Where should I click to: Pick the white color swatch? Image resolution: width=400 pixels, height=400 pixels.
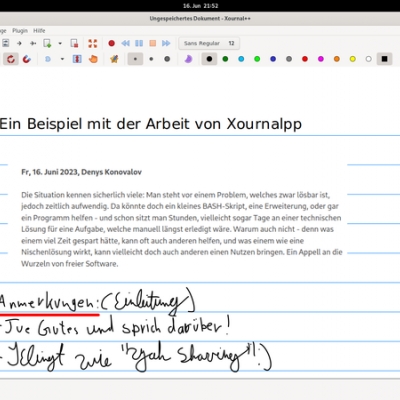368,59
